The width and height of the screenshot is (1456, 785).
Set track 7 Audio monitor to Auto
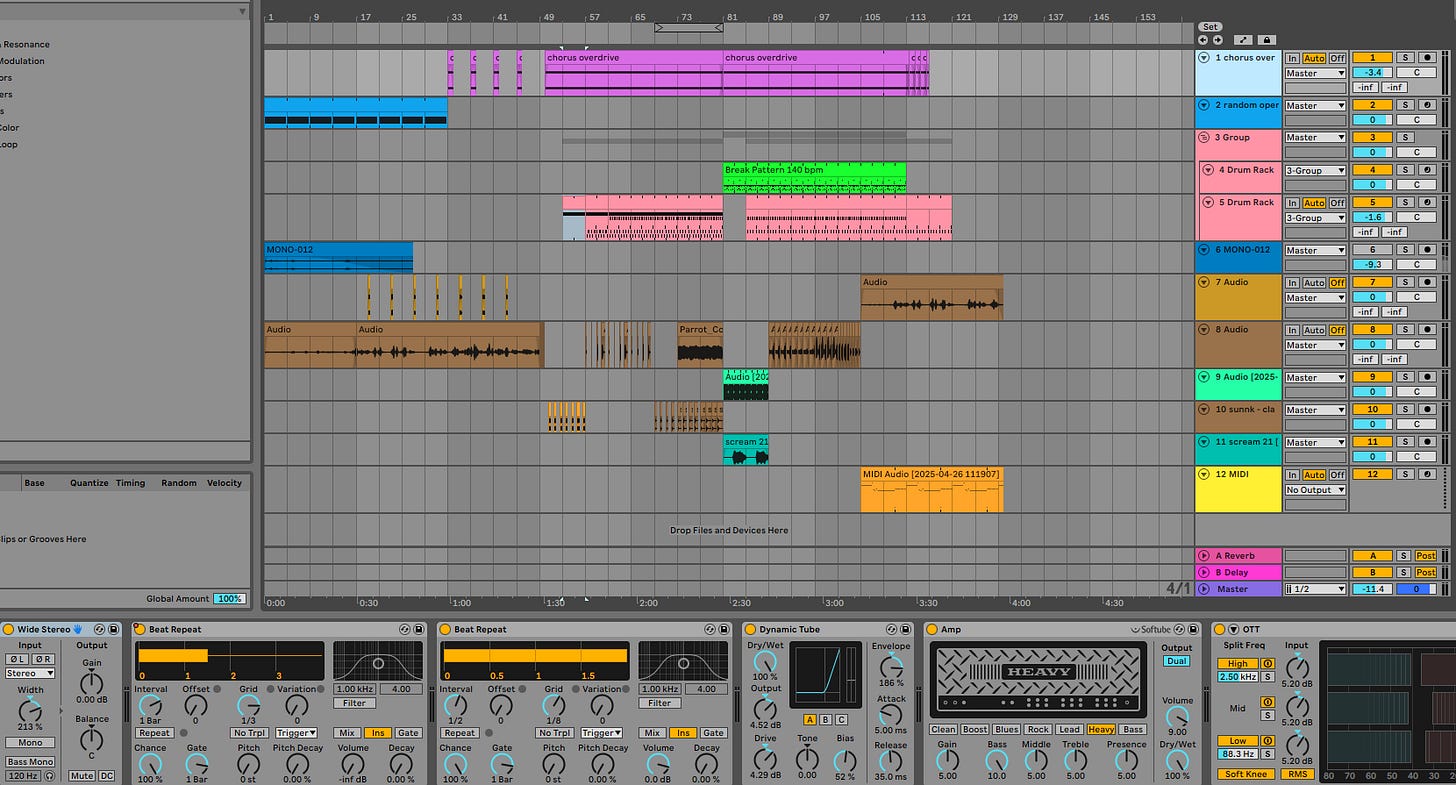(1314, 283)
